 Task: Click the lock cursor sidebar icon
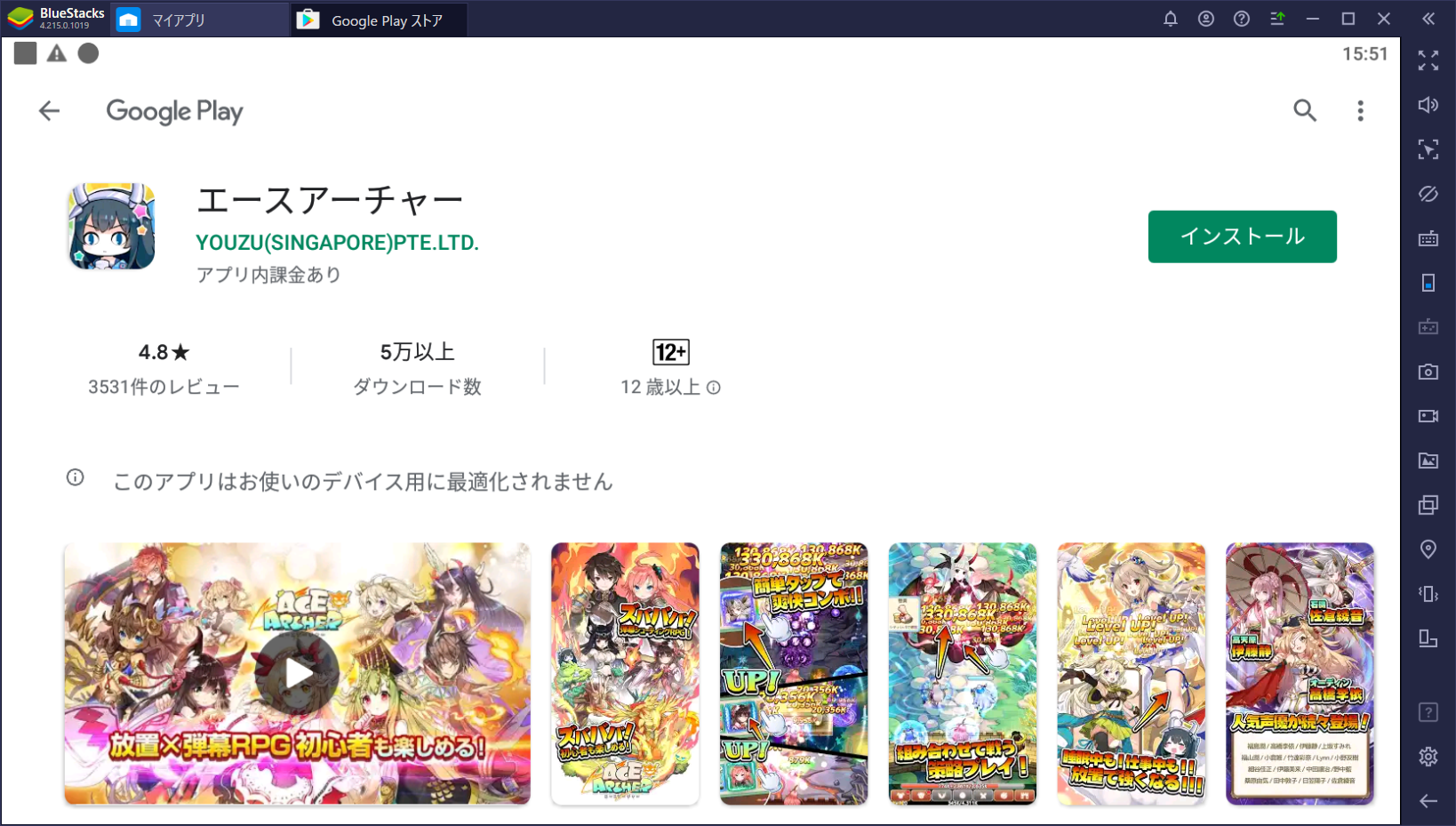(1428, 149)
